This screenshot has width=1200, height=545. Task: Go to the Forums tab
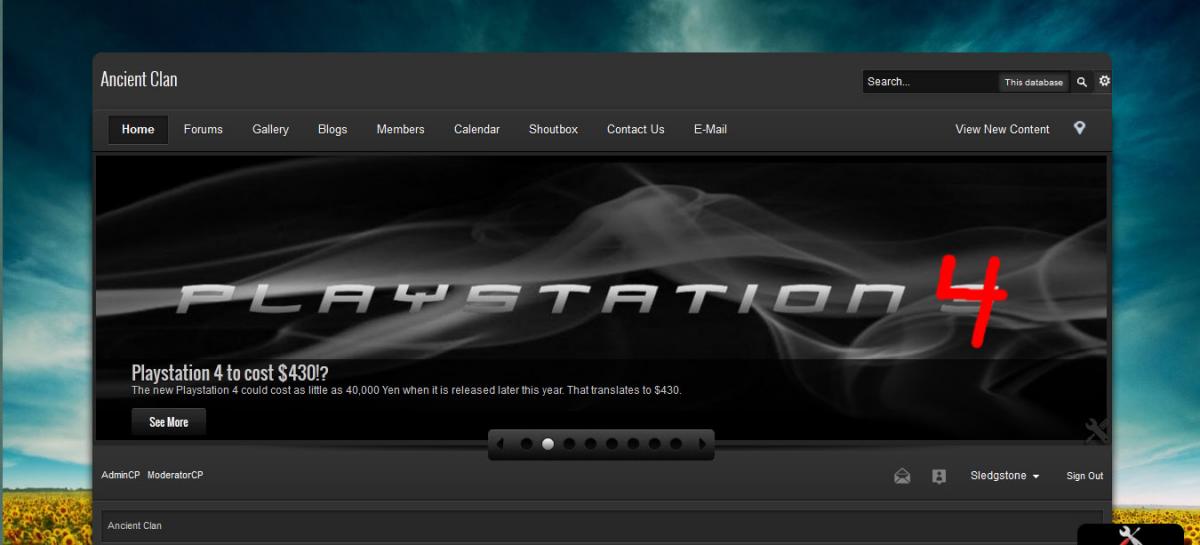tap(203, 129)
